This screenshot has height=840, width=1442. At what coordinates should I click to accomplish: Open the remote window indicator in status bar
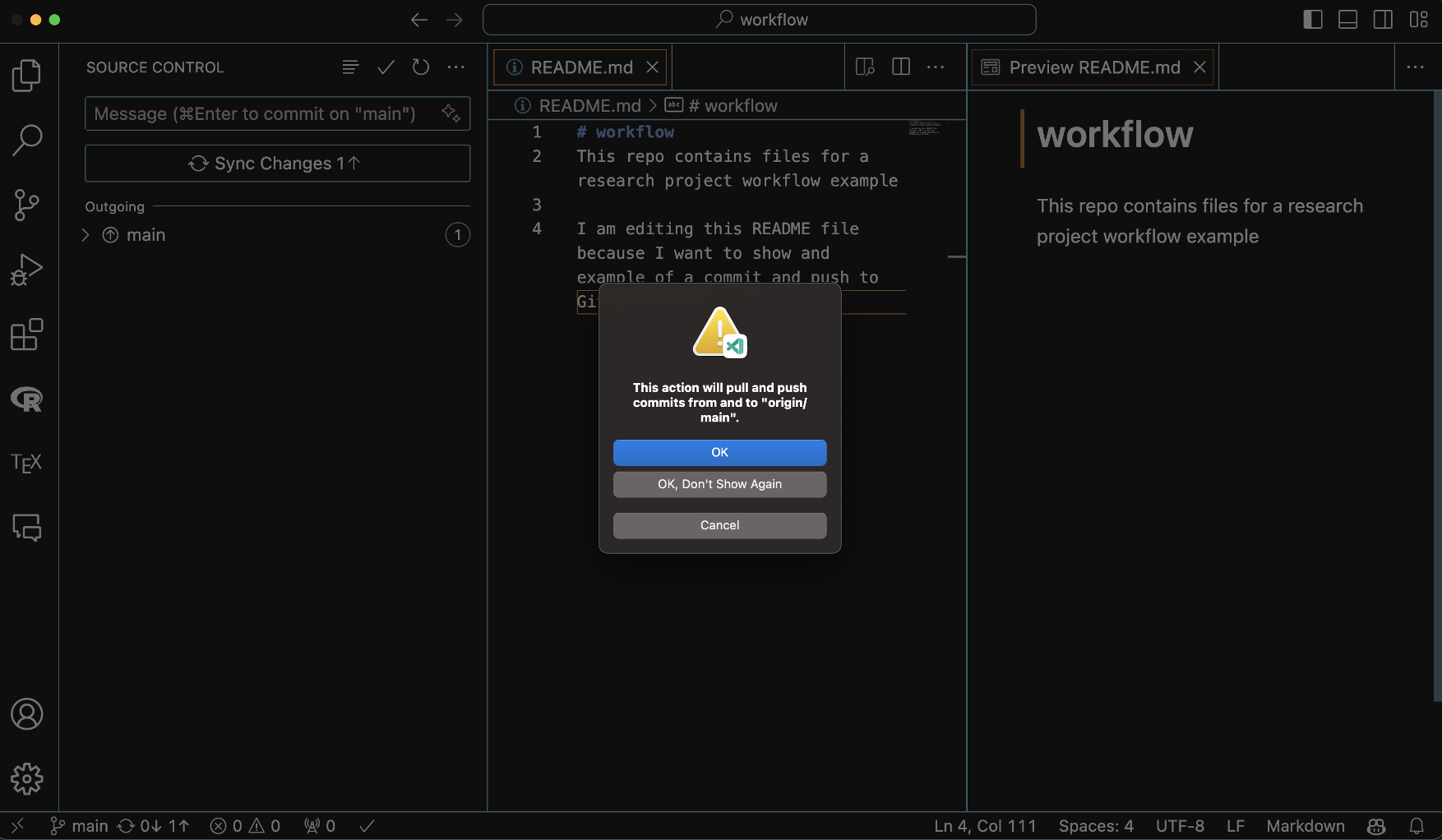pyautogui.click(x=17, y=826)
